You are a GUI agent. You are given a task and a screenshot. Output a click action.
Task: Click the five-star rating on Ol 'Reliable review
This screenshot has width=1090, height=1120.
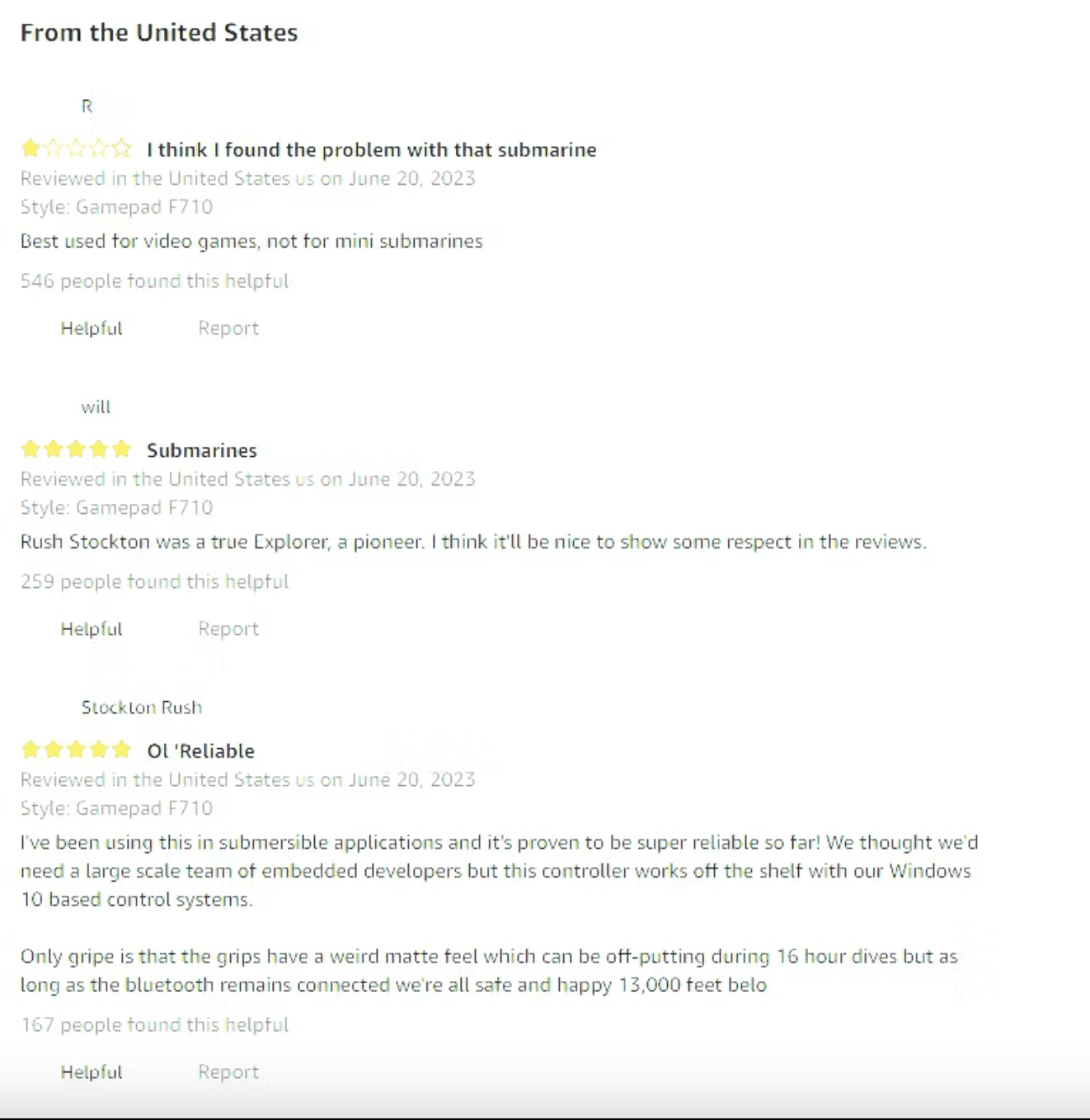(76, 750)
